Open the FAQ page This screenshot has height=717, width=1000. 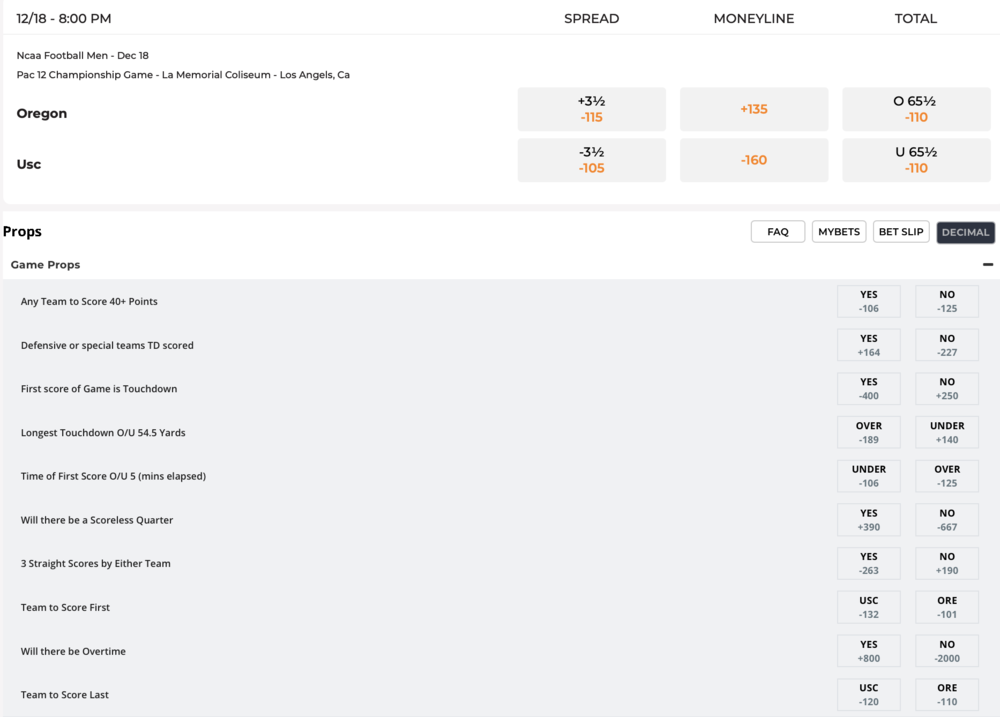click(x=777, y=232)
